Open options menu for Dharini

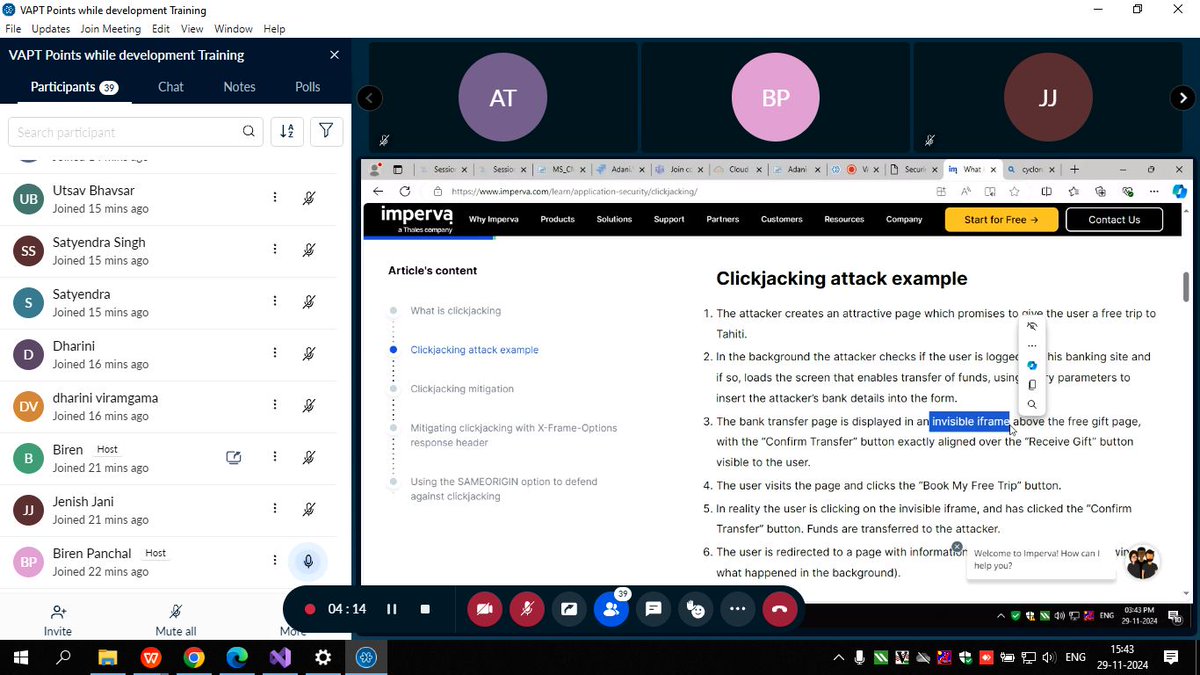(x=275, y=353)
